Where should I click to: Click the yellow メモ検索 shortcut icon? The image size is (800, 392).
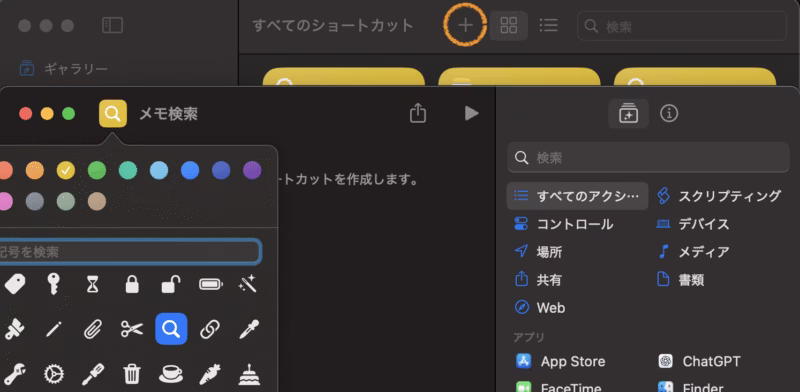coord(113,113)
